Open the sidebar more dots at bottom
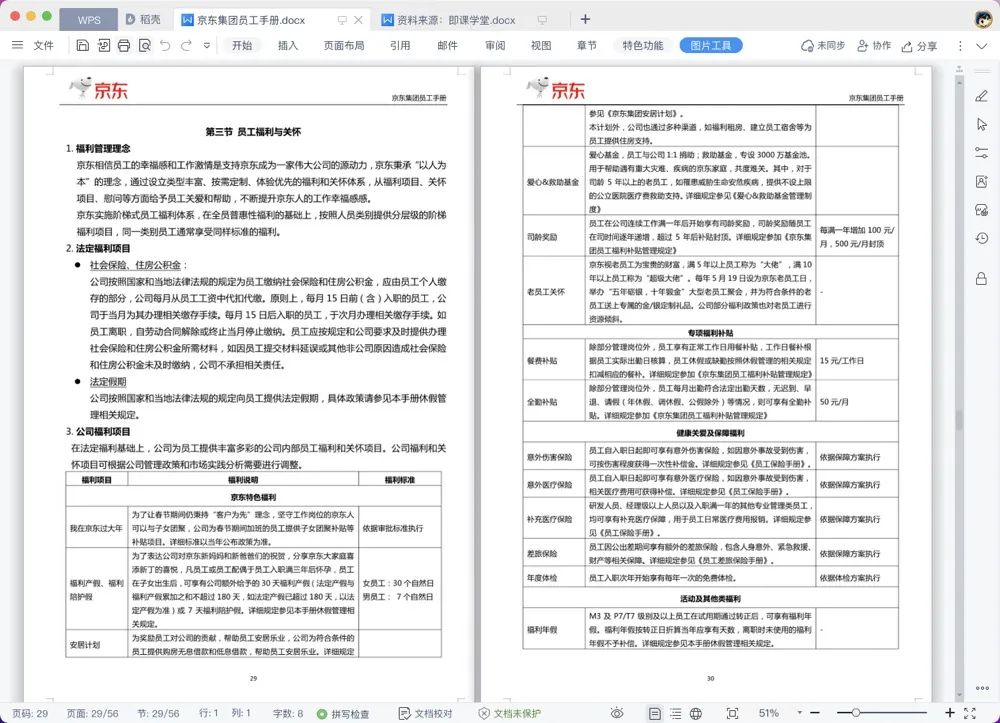 982,688
